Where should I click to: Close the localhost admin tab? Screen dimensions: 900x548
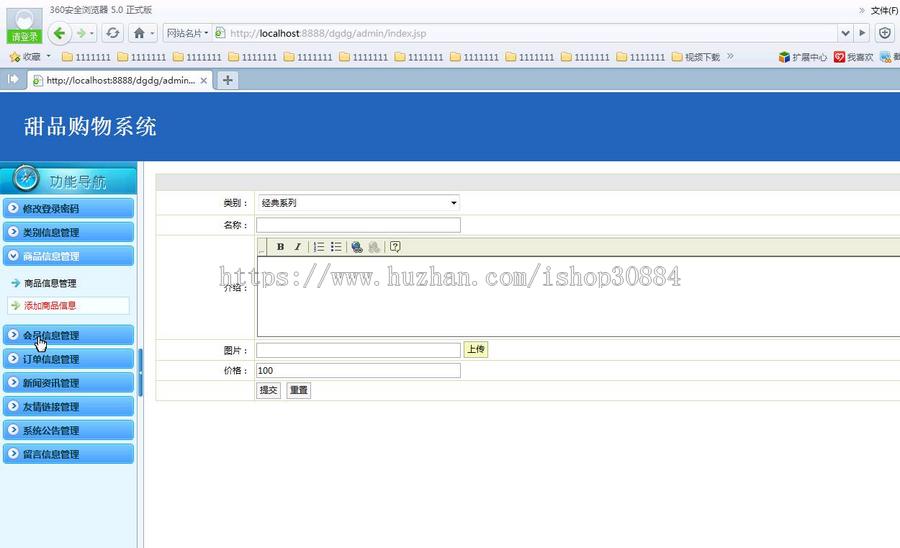204,81
